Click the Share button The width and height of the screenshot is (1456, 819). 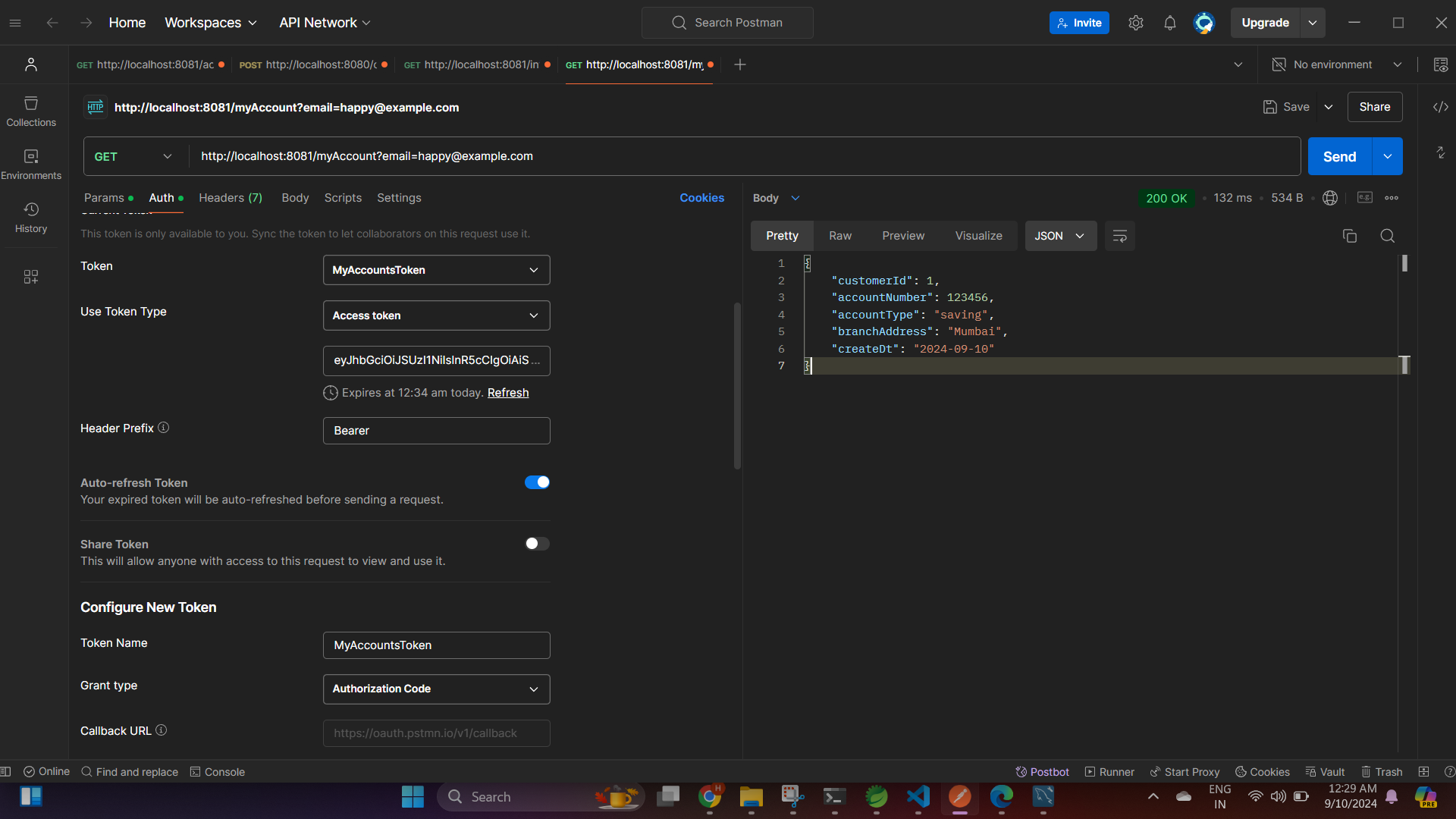[1374, 107]
